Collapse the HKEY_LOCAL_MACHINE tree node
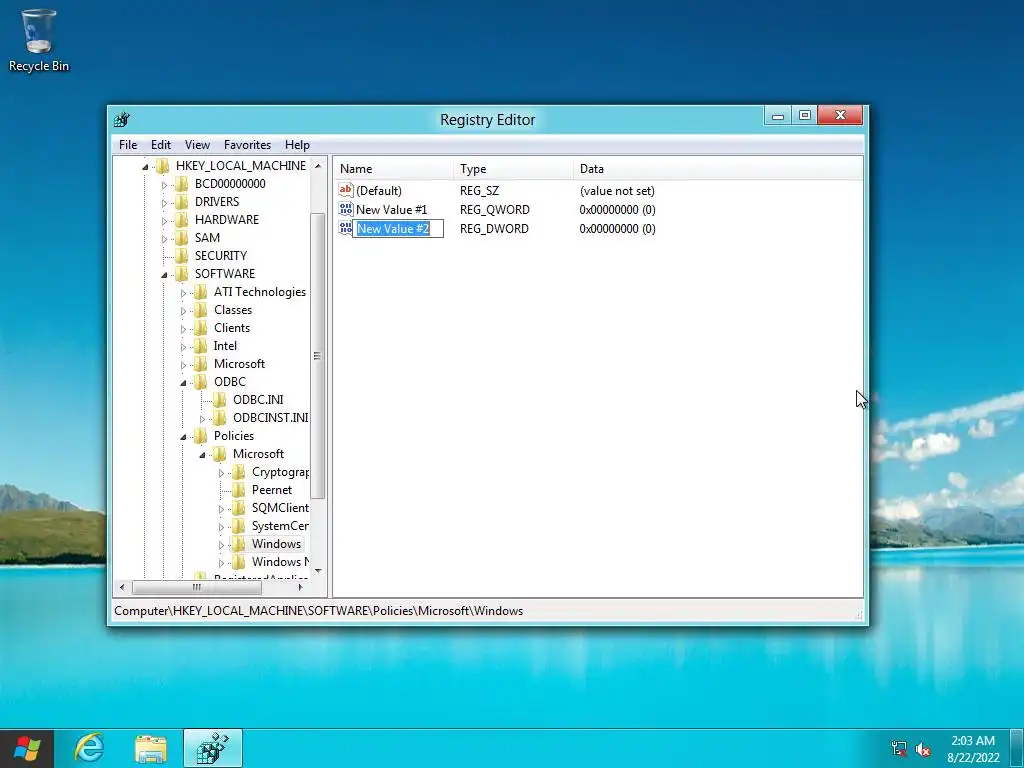 146,167
